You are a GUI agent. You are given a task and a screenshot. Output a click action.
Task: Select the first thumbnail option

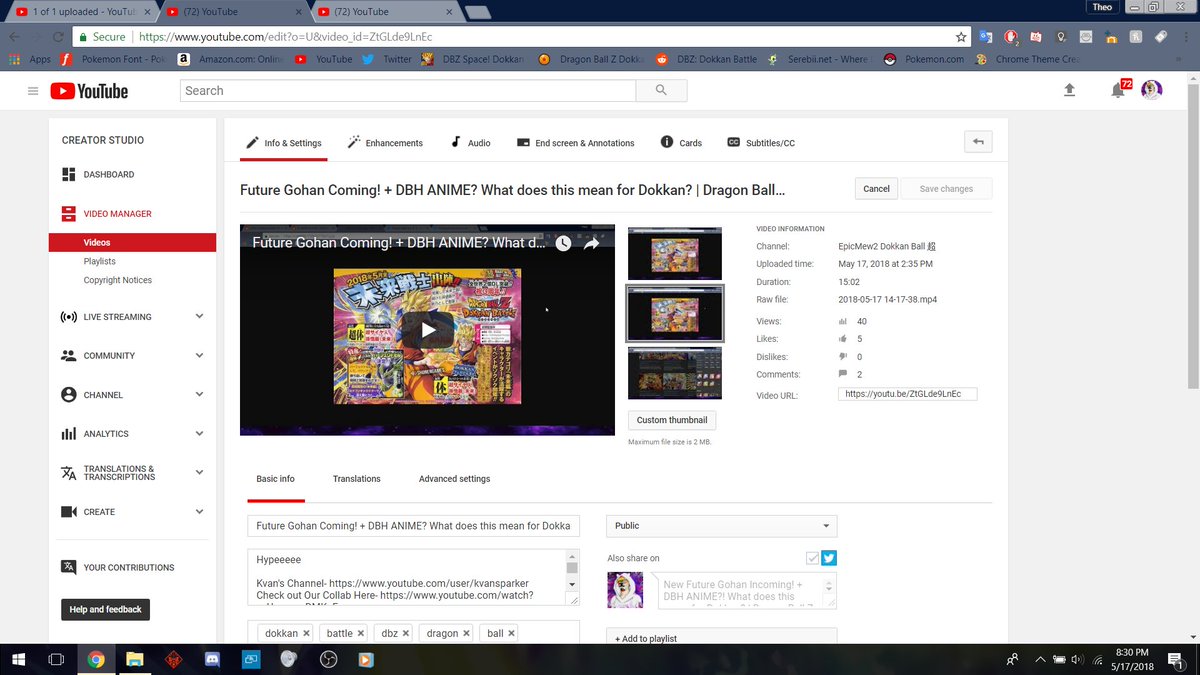pyautogui.click(x=675, y=254)
